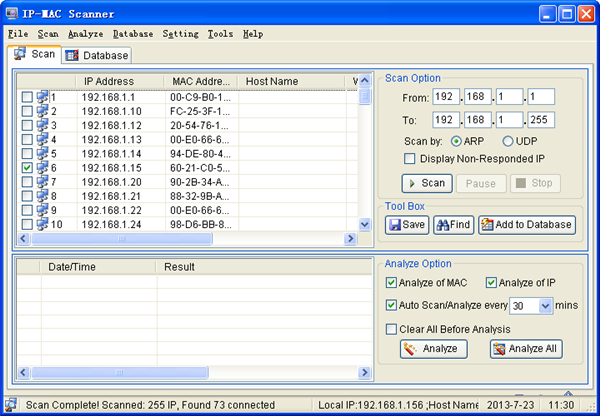
Task: Tick the checkbox for 192.168.1.10
Action: tap(27, 111)
